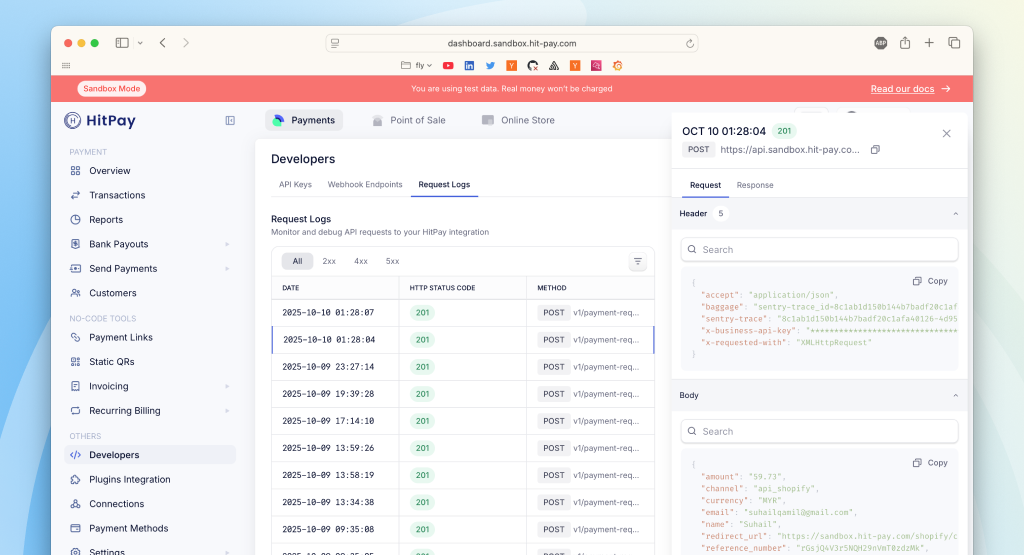
Task: Open Connections in sidebar
Action: click(x=116, y=504)
